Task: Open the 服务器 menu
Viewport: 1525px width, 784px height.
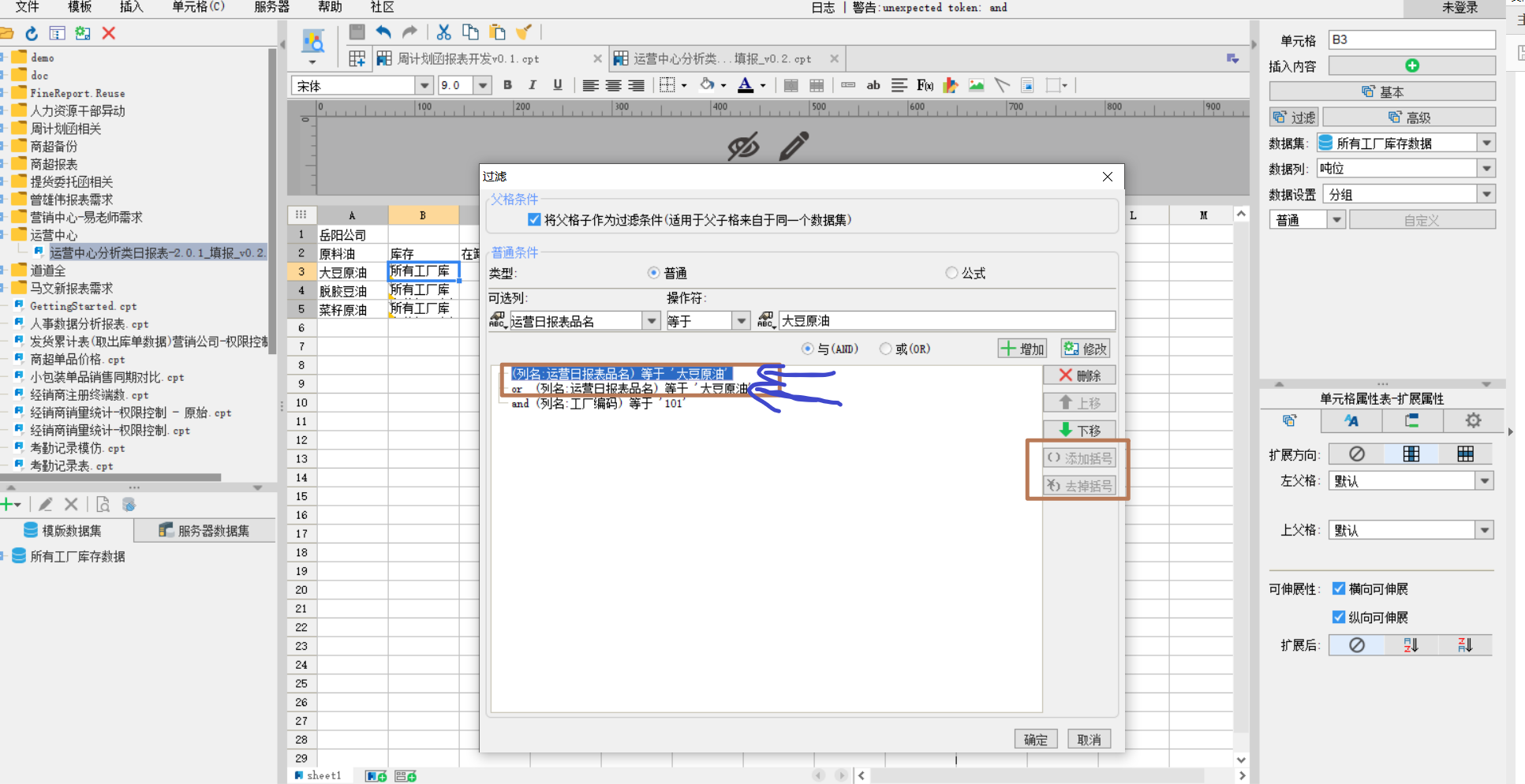Action: 271,7
